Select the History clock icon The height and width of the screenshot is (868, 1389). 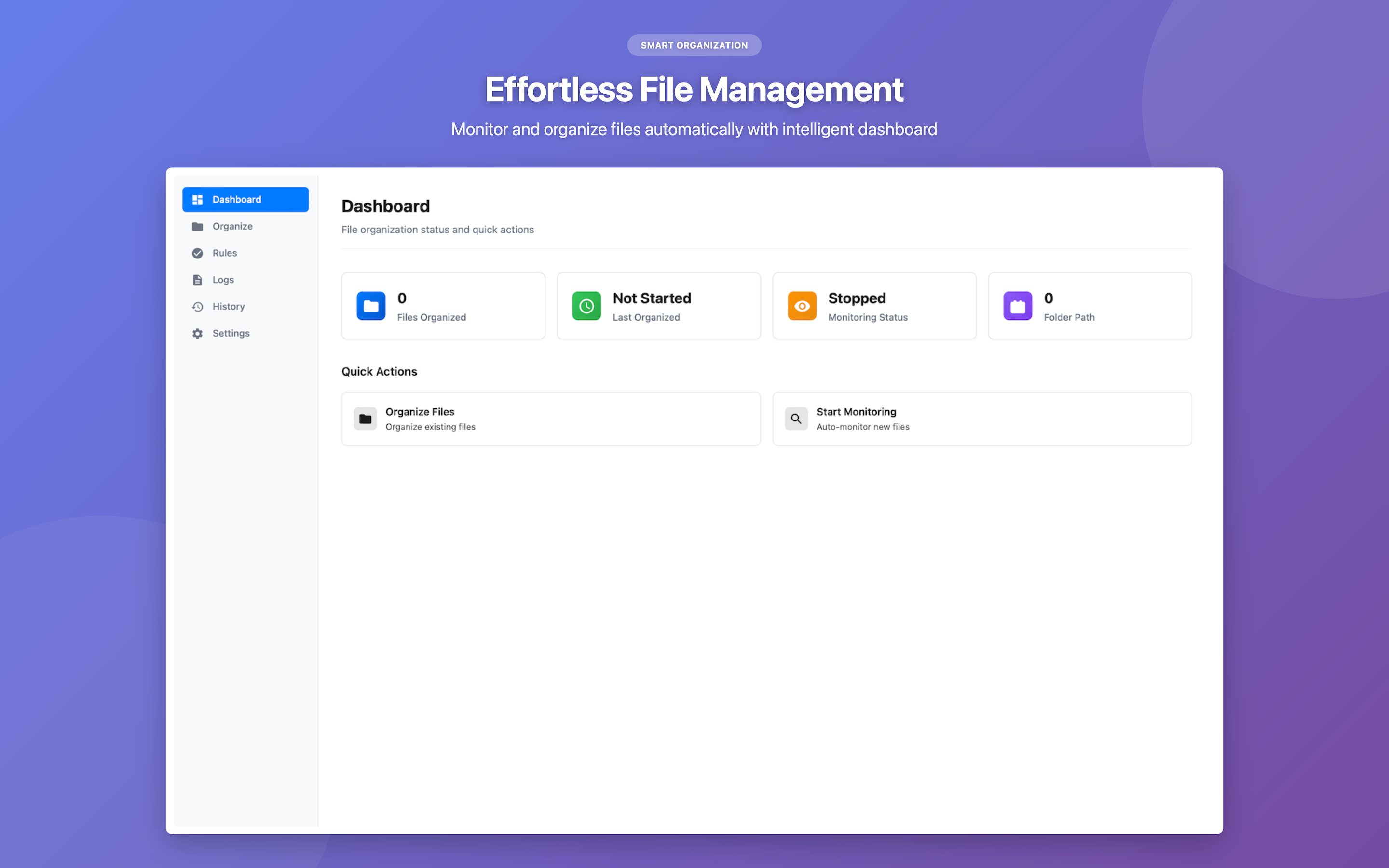coord(197,306)
